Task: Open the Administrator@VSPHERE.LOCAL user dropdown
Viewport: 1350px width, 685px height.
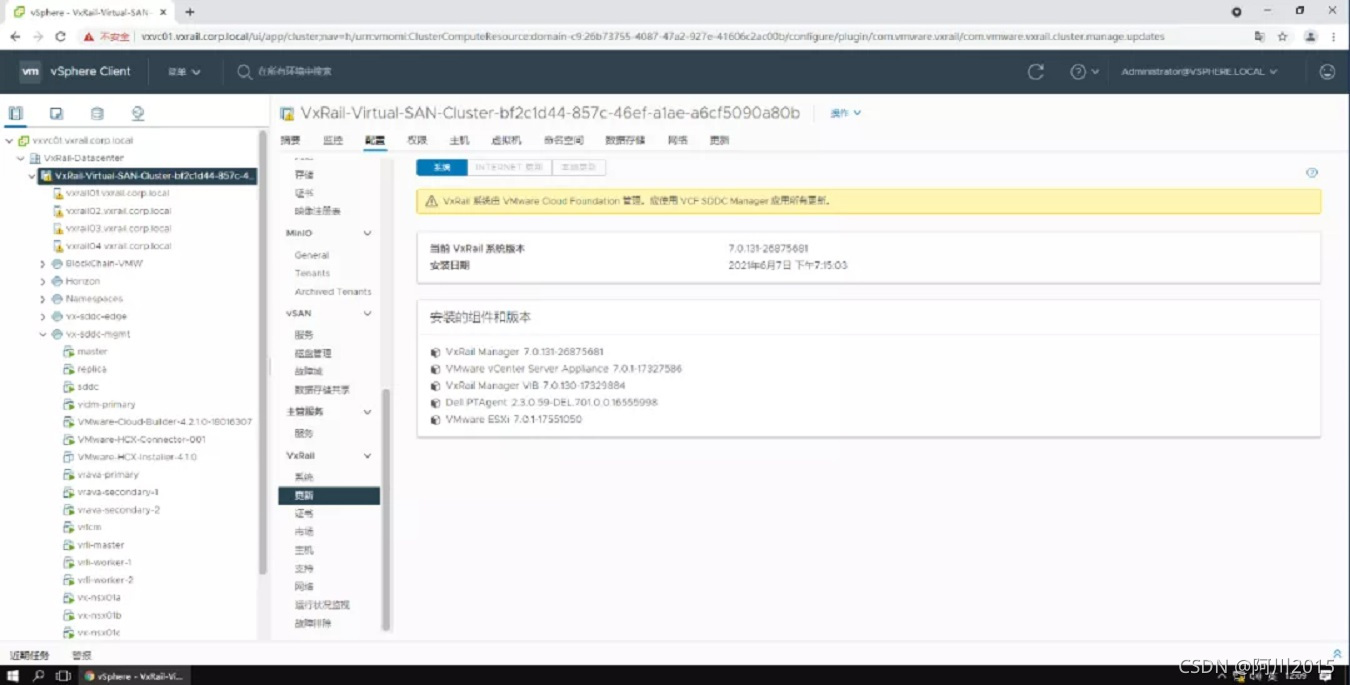Action: (1199, 72)
